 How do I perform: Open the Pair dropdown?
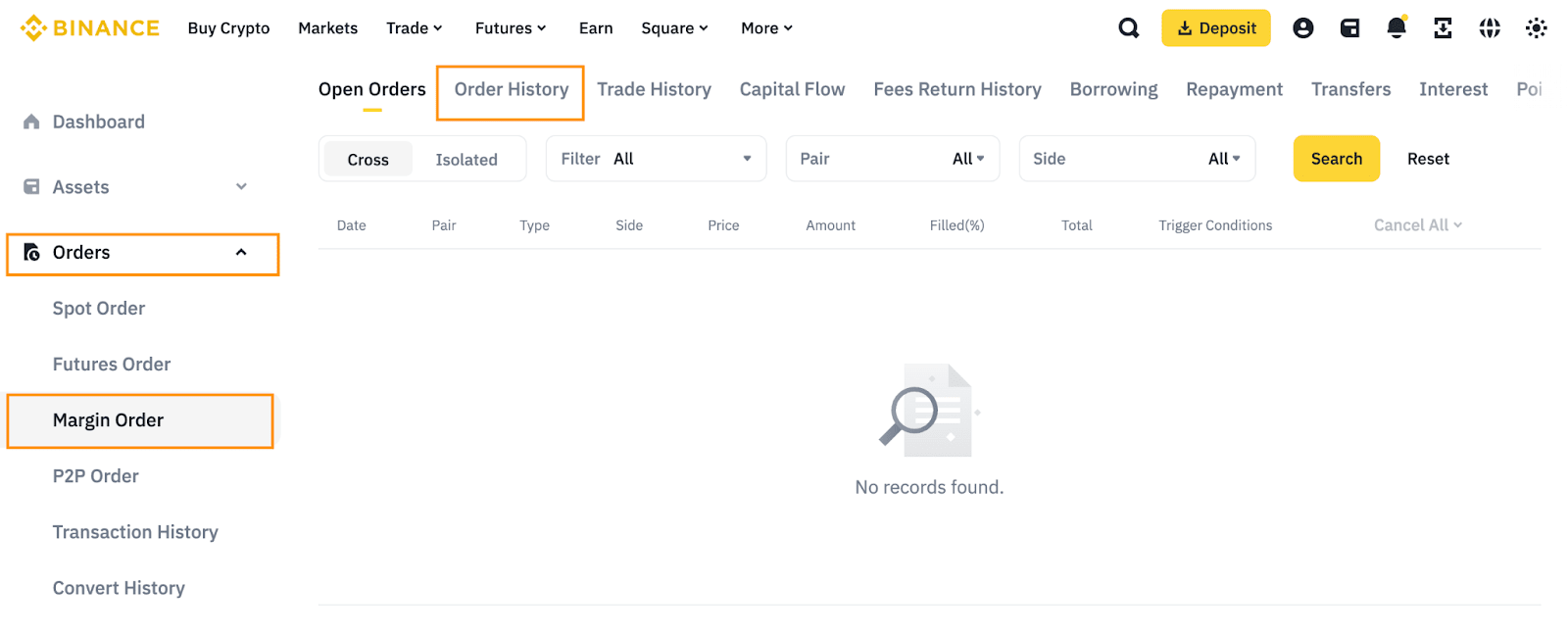point(892,159)
